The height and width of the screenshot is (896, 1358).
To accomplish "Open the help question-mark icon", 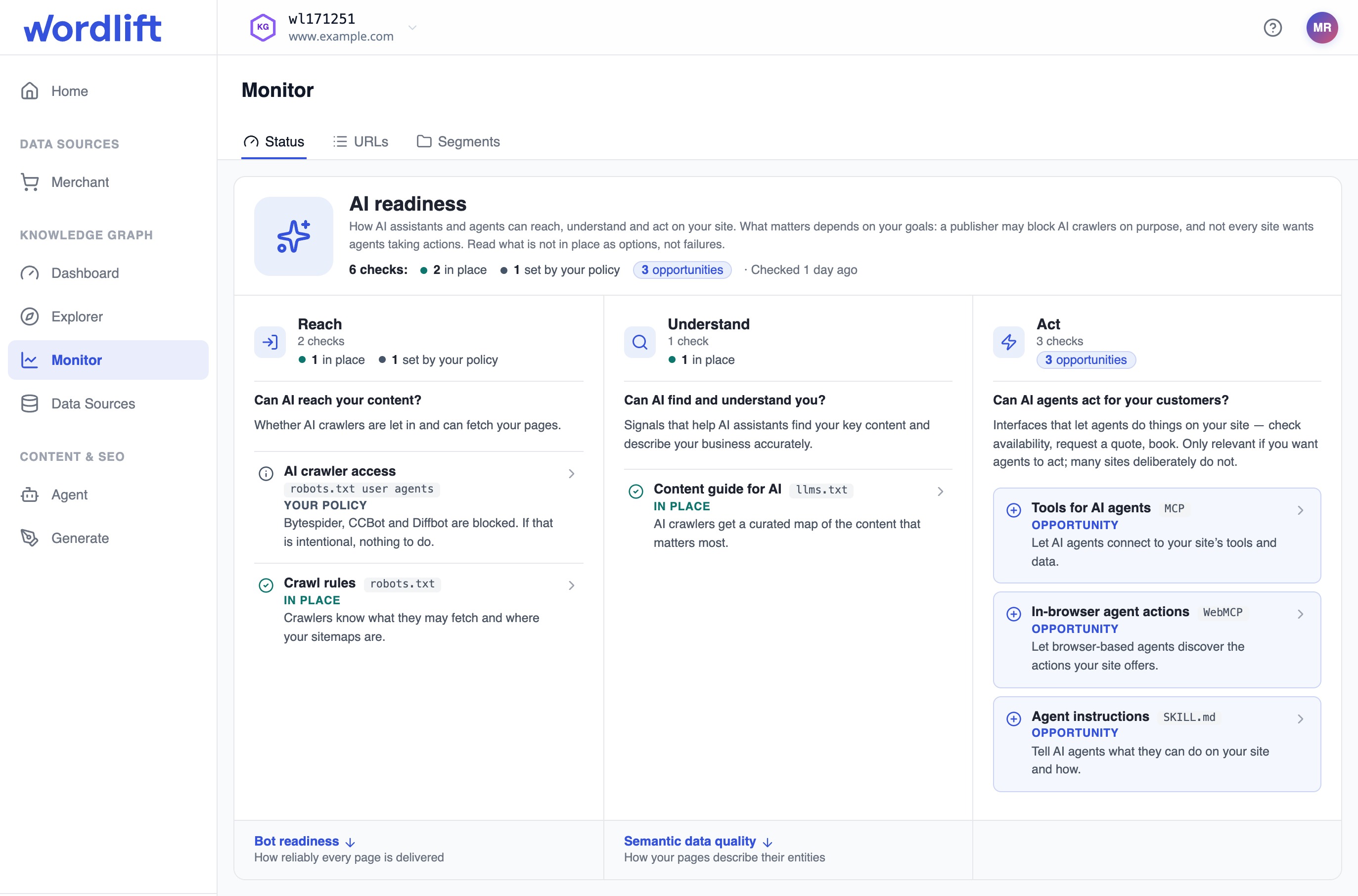I will [1272, 27].
